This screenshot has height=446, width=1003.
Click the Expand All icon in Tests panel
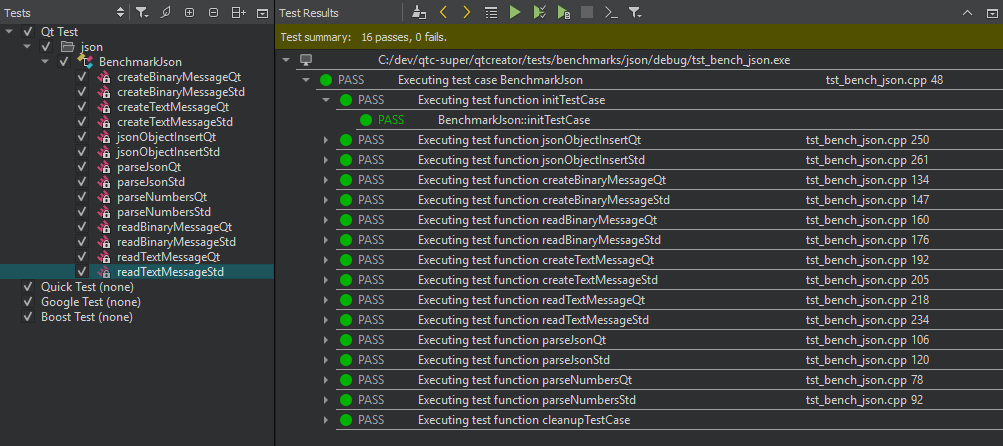pyautogui.click(x=189, y=13)
